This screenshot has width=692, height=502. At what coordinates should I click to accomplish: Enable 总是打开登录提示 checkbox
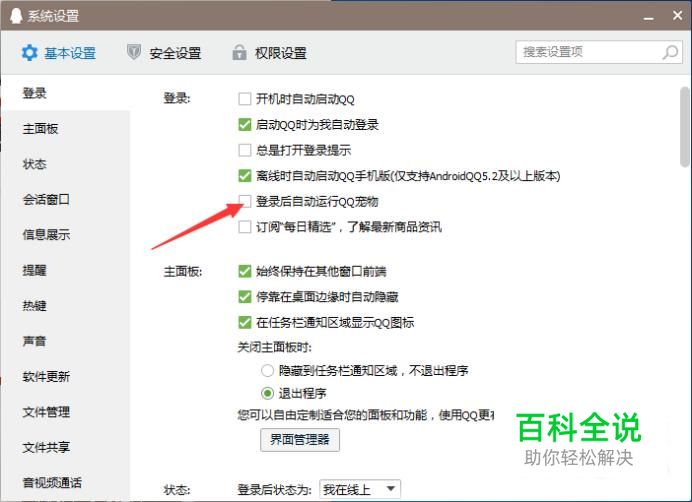coord(244,150)
